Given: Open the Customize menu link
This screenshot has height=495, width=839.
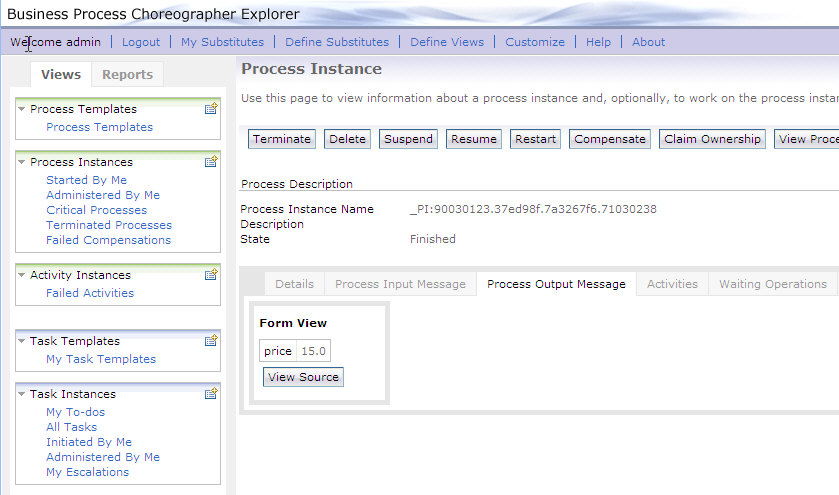Looking at the screenshot, I should (535, 42).
